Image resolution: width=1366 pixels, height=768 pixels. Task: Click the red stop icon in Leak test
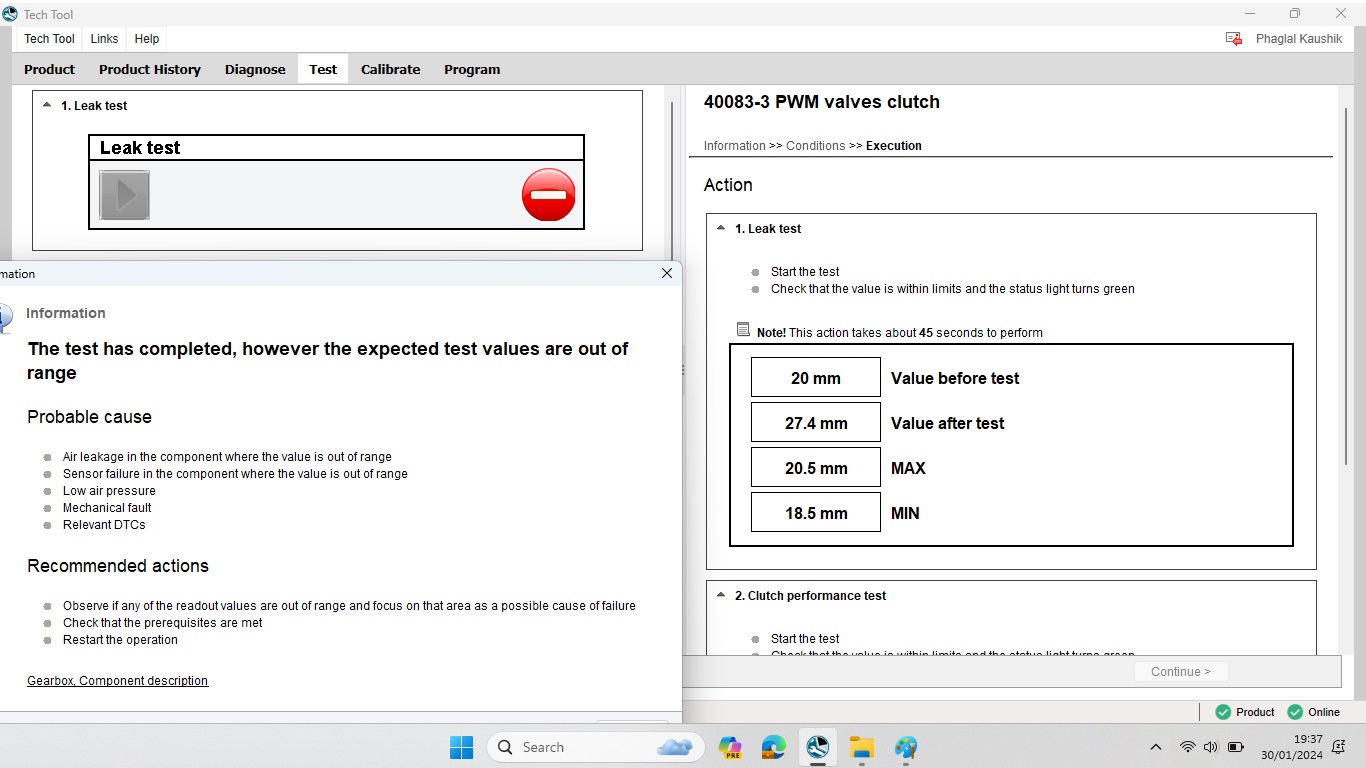(x=549, y=194)
